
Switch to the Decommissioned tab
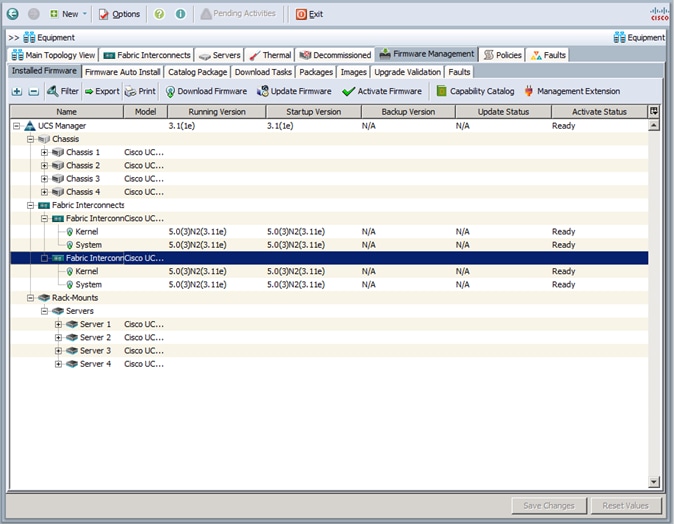tap(335, 55)
